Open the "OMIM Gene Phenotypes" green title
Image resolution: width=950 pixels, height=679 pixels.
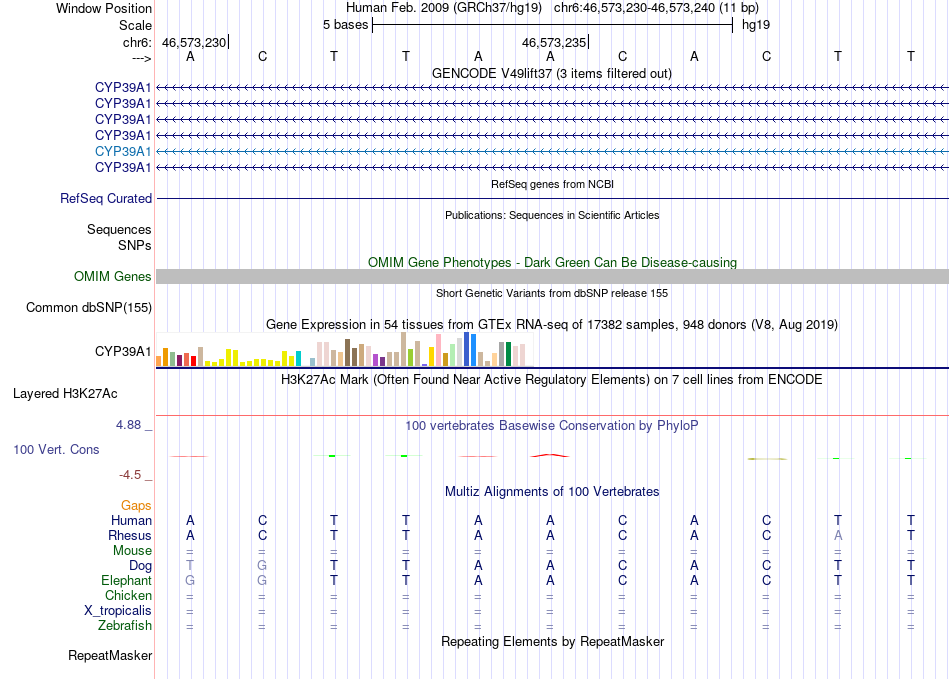point(552,262)
